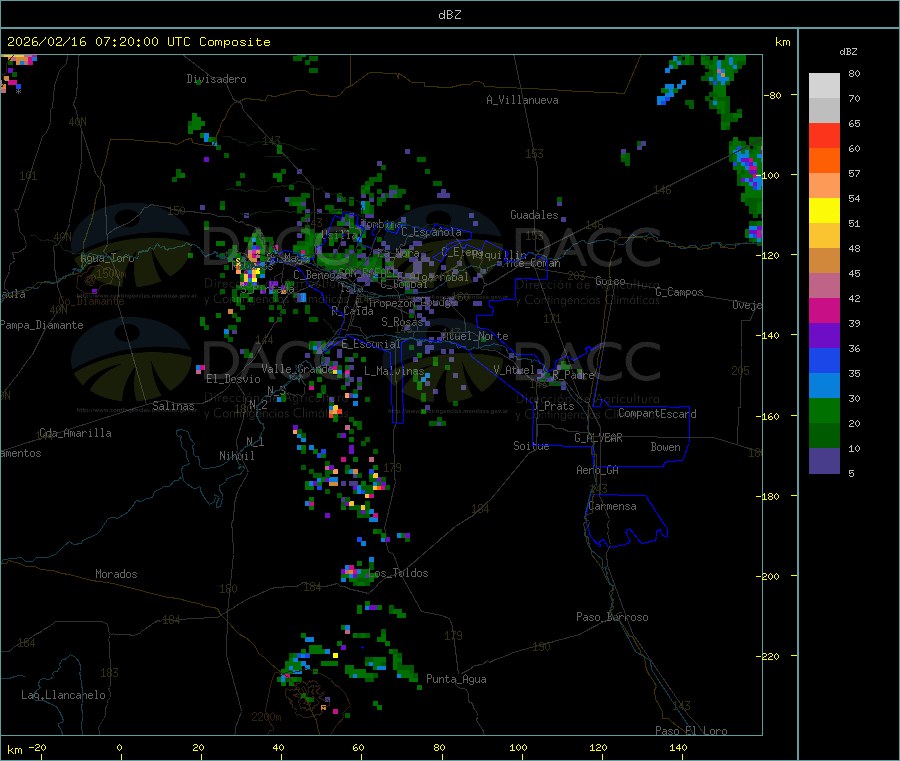Click the J_Prats map label
This screenshot has width=900, height=761.
coord(553,405)
